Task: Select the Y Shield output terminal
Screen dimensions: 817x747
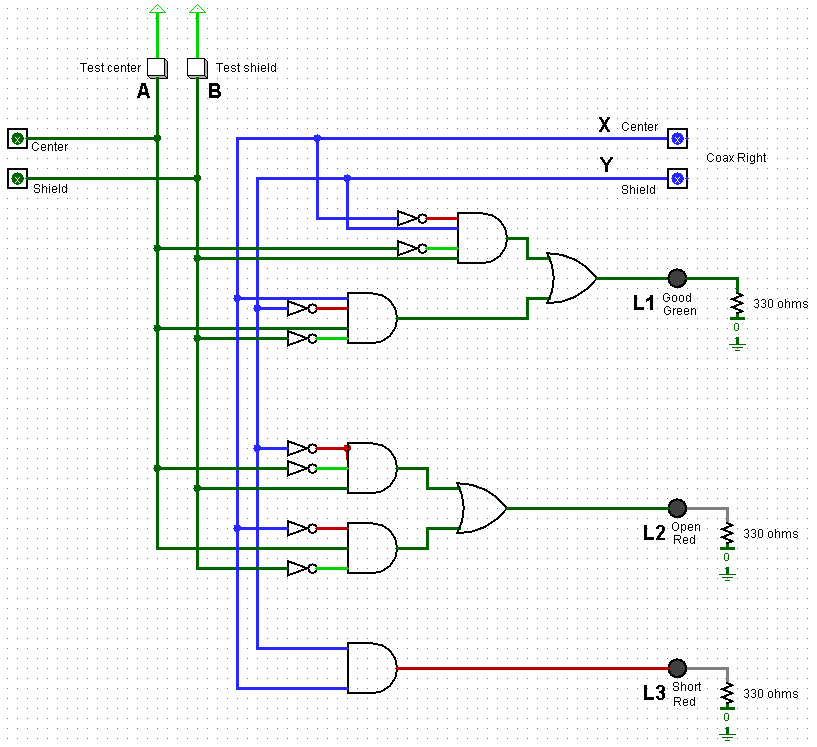Action: click(678, 178)
